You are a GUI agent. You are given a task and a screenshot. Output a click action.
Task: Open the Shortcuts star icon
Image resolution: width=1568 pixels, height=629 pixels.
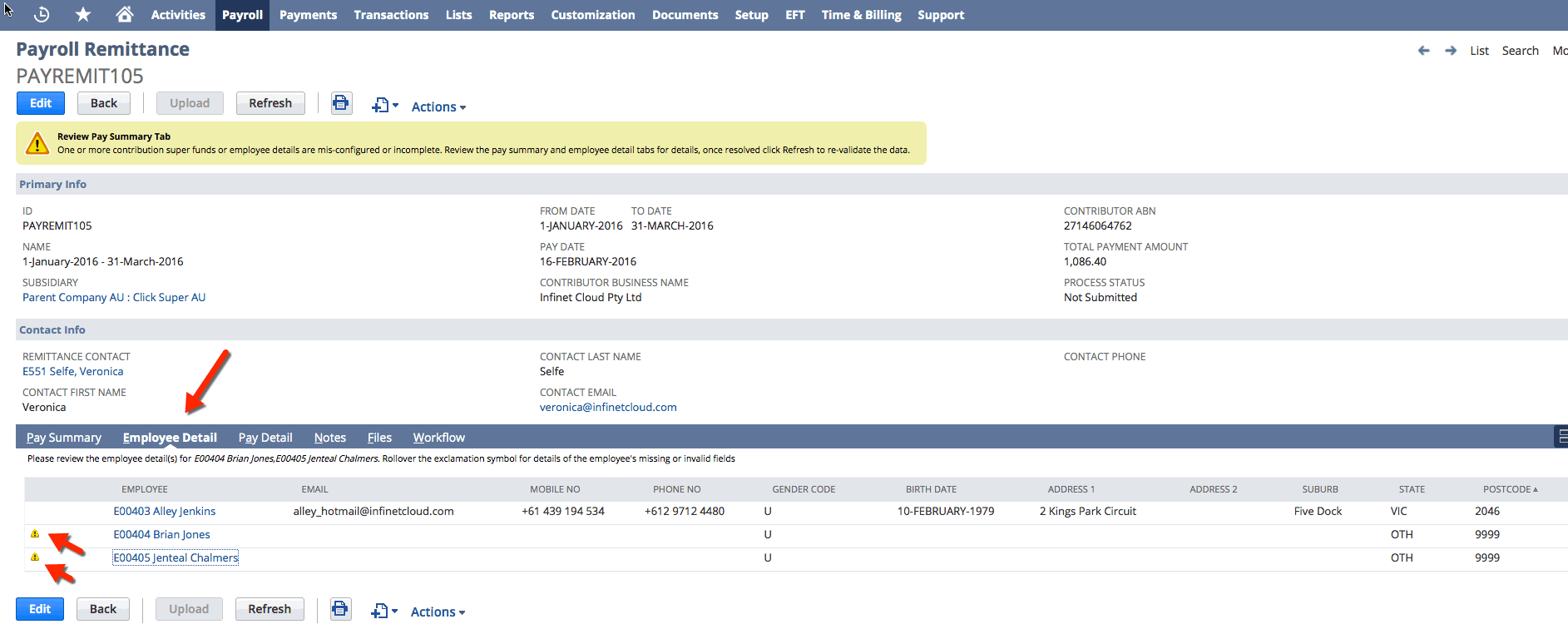(83, 15)
